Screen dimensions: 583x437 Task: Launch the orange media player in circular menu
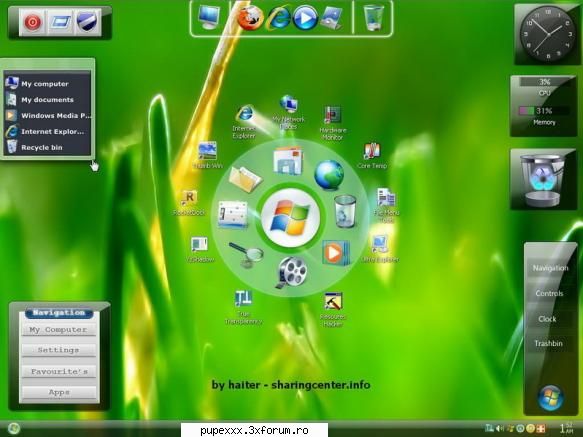[336, 253]
